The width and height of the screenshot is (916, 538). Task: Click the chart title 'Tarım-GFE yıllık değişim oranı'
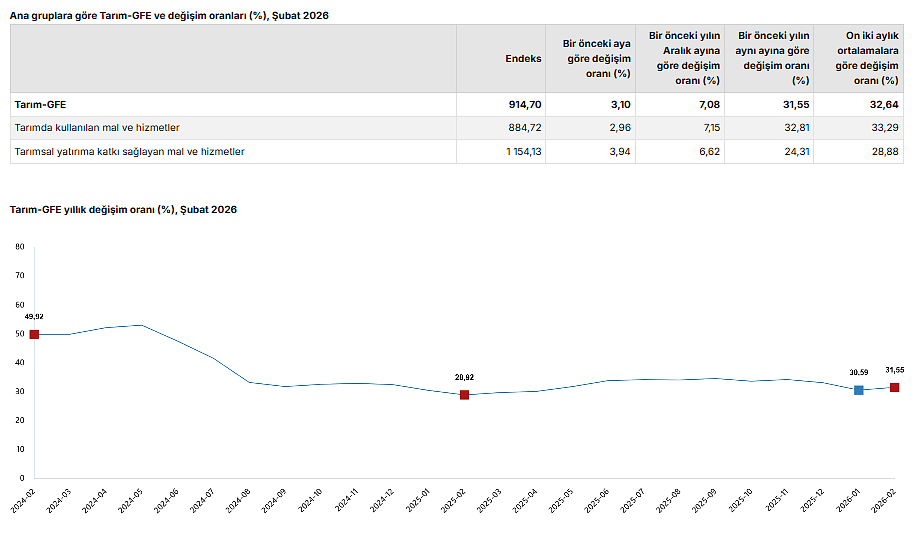123,209
